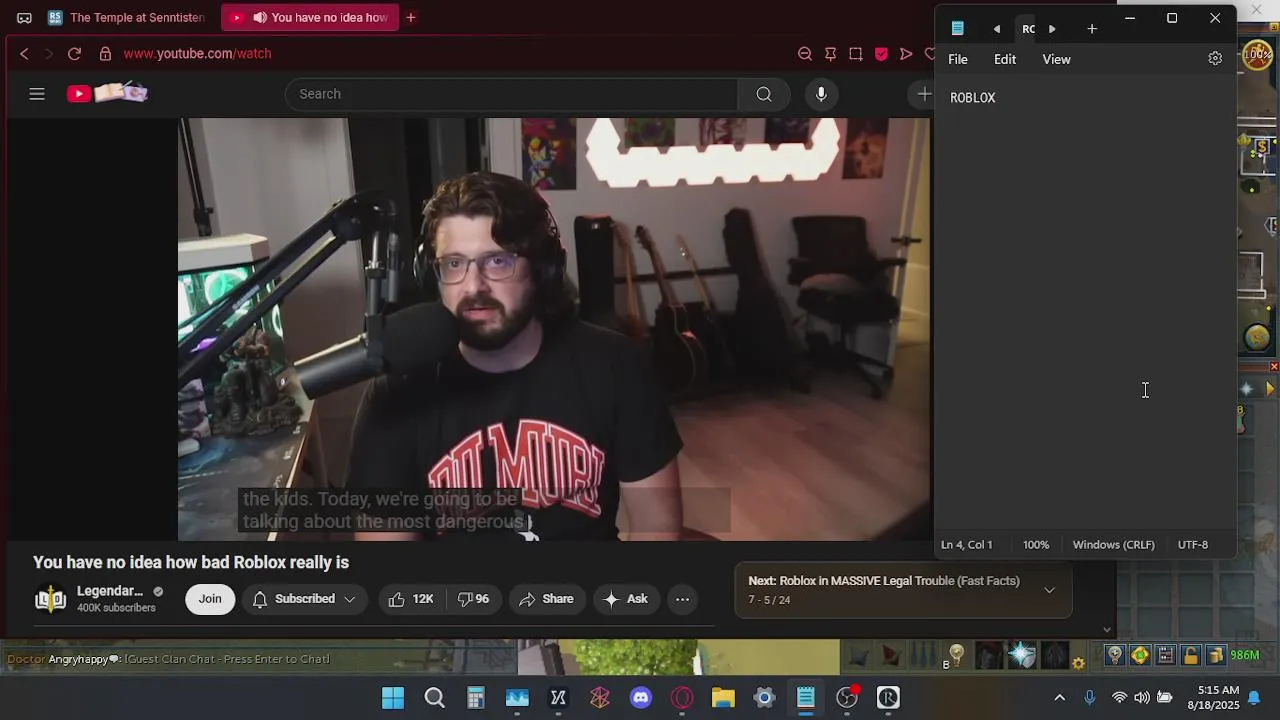Click ROBLOX text in Notepad editor
The image size is (1280, 720).
point(973,98)
